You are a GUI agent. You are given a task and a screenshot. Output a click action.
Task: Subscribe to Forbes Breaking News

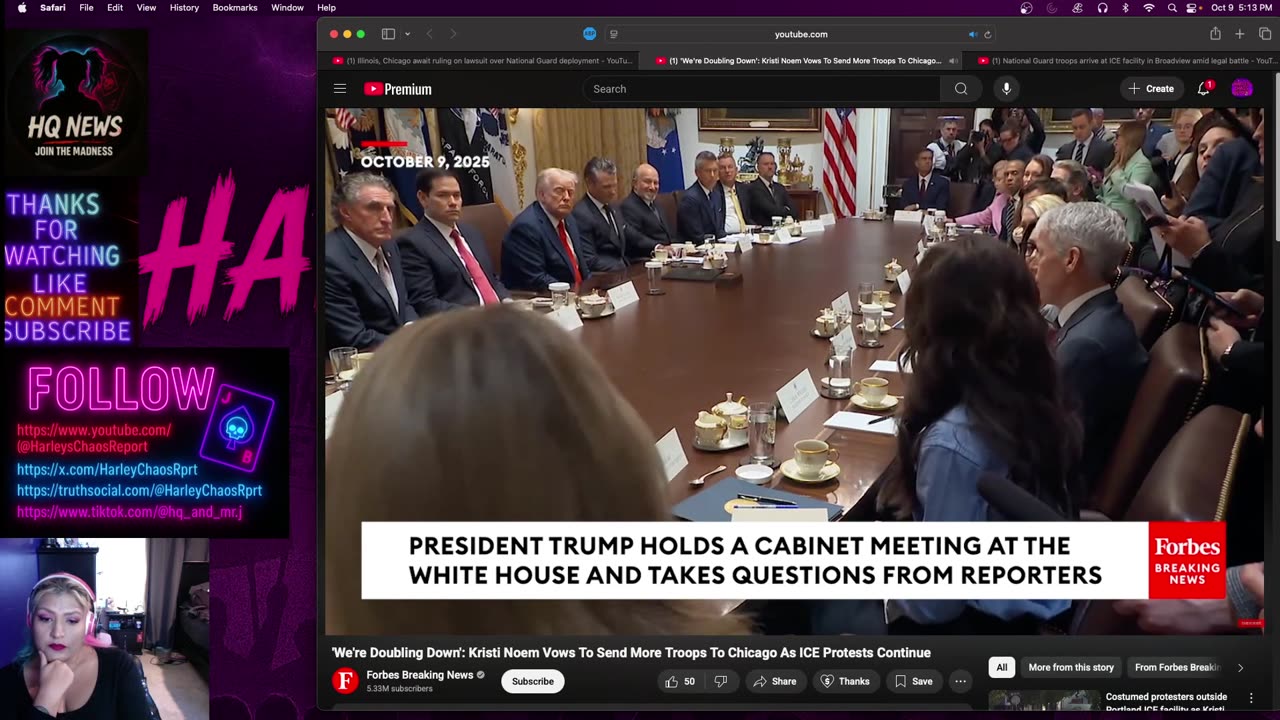(x=533, y=681)
